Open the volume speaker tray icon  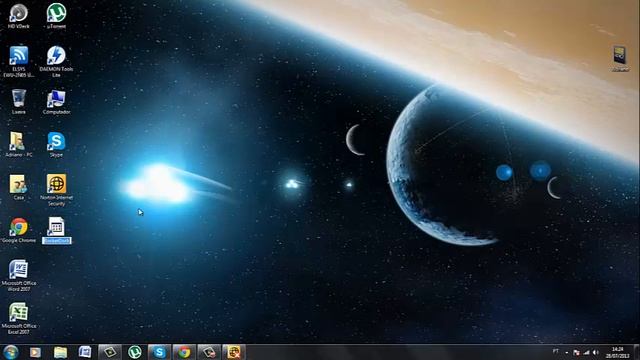(x=596, y=352)
